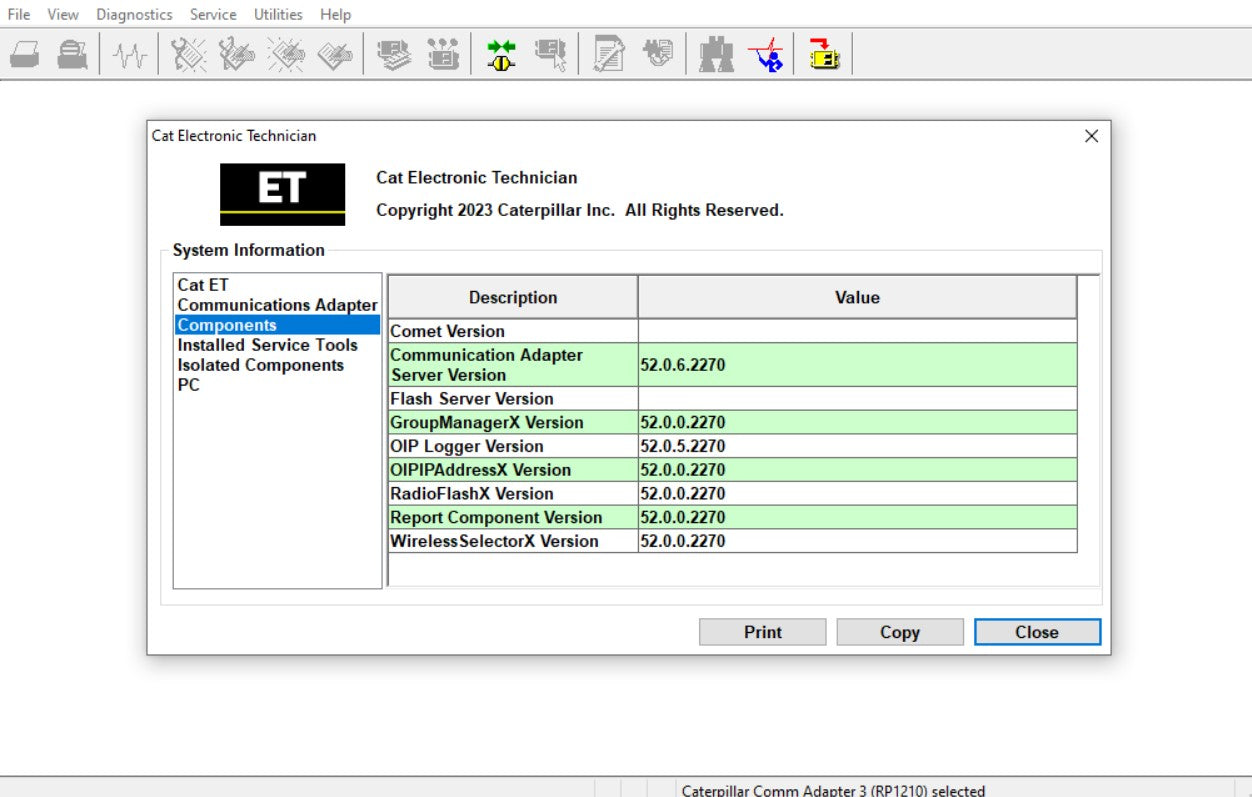Click the Print Preview toolbar icon
The height and width of the screenshot is (797, 1252).
72,54
